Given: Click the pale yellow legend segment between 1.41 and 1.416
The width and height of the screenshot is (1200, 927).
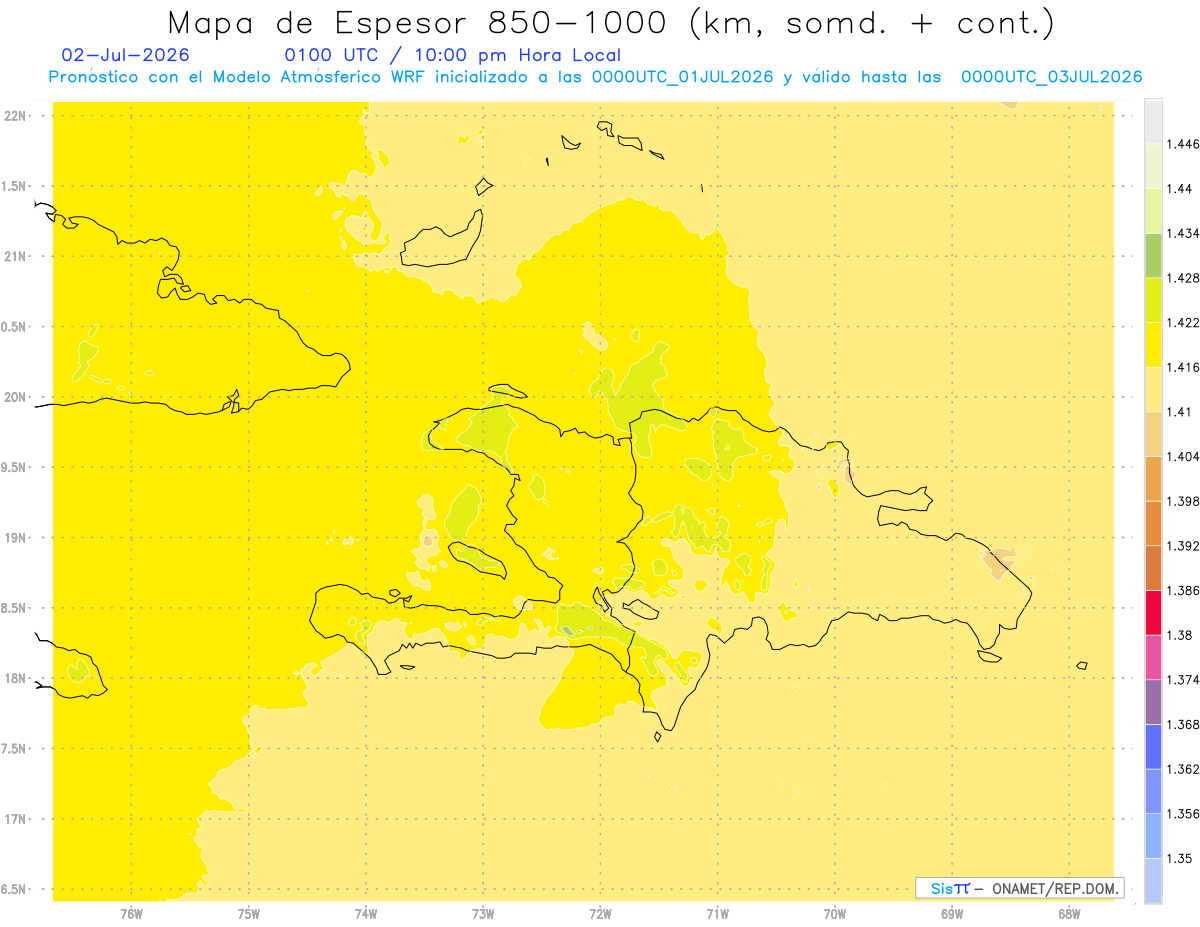Looking at the screenshot, I should [1153, 389].
